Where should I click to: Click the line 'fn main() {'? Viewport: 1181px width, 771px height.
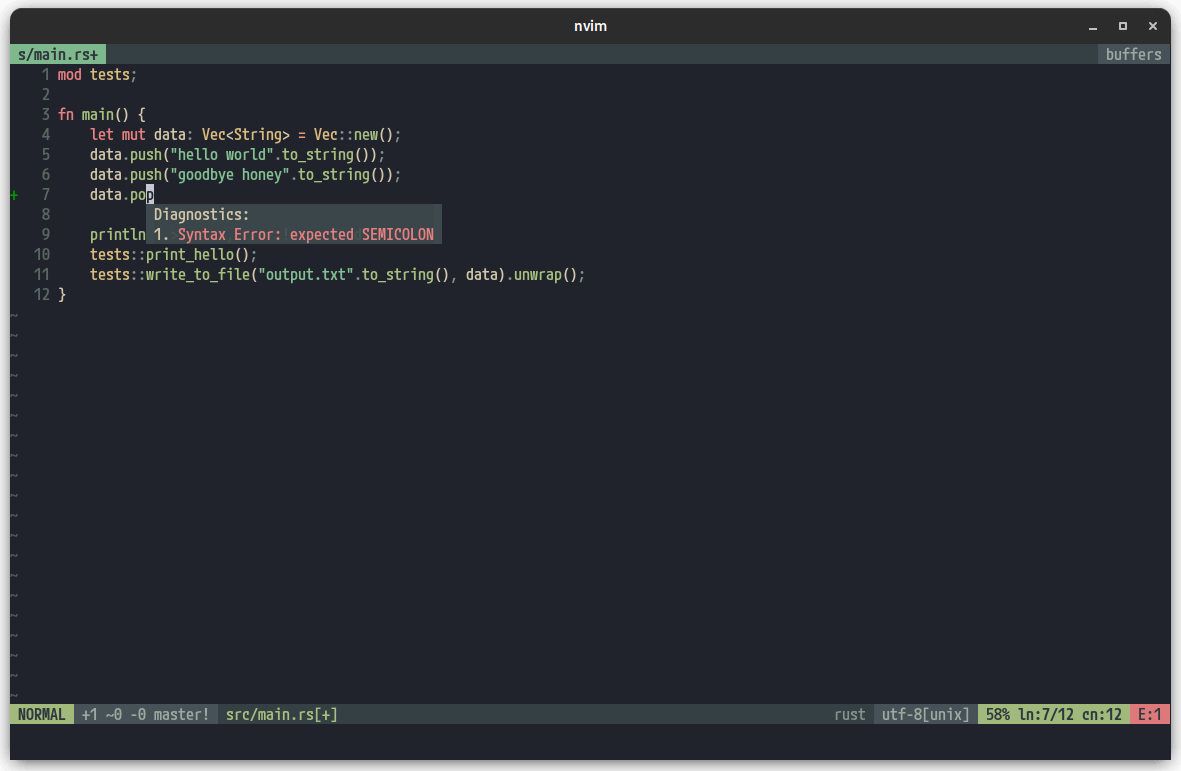tap(102, 114)
